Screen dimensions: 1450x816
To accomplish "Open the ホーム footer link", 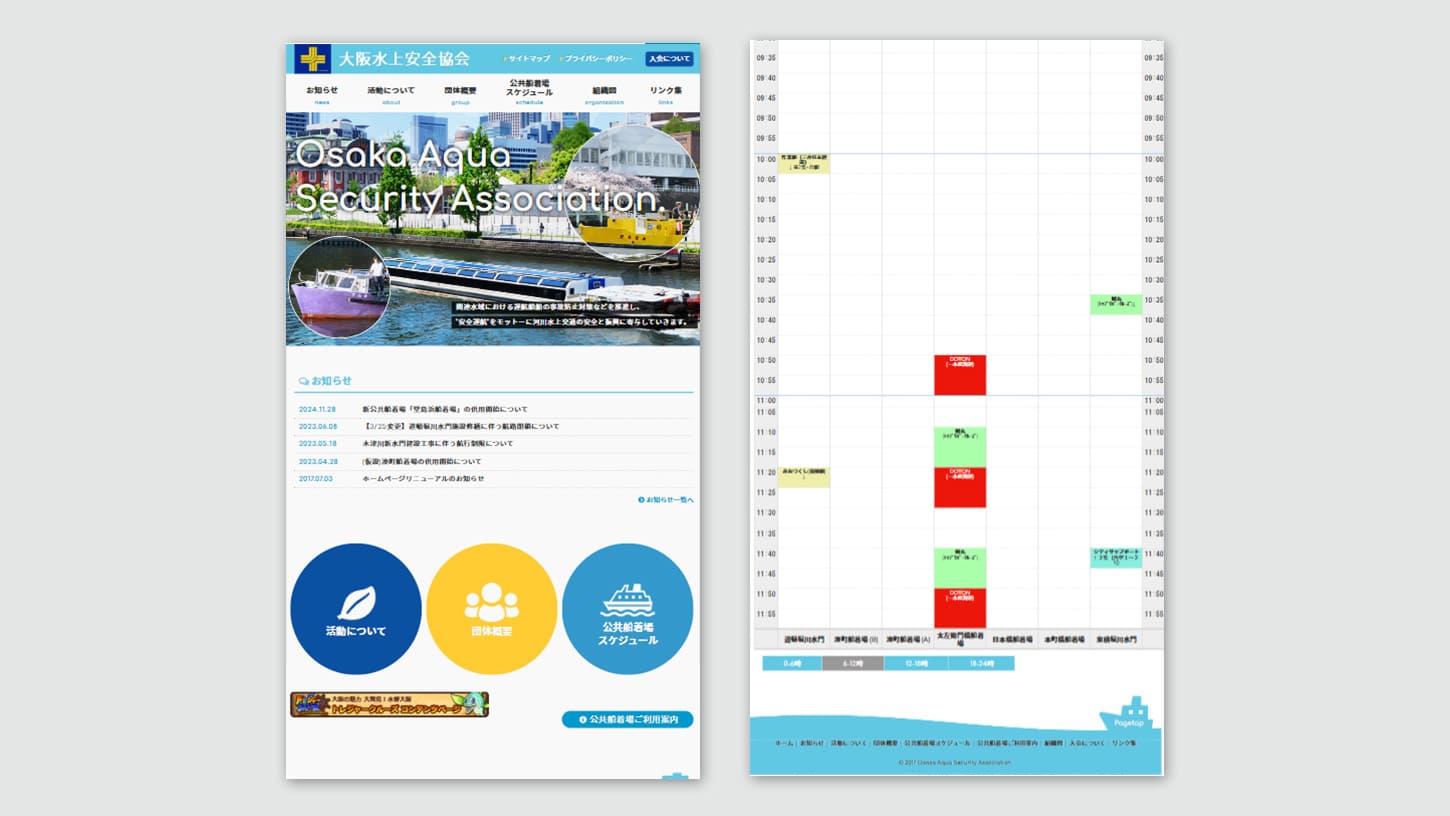I will pyautogui.click(x=784, y=743).
